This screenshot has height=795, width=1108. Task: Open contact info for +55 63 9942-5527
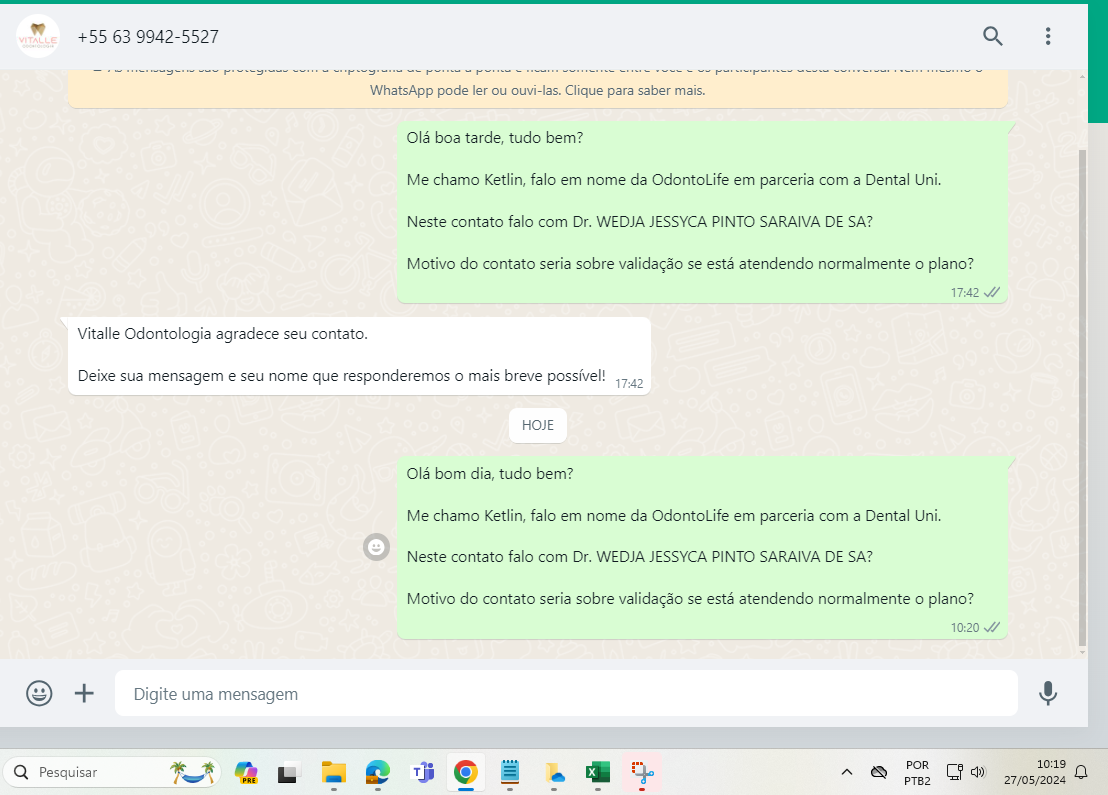[148, 37]
